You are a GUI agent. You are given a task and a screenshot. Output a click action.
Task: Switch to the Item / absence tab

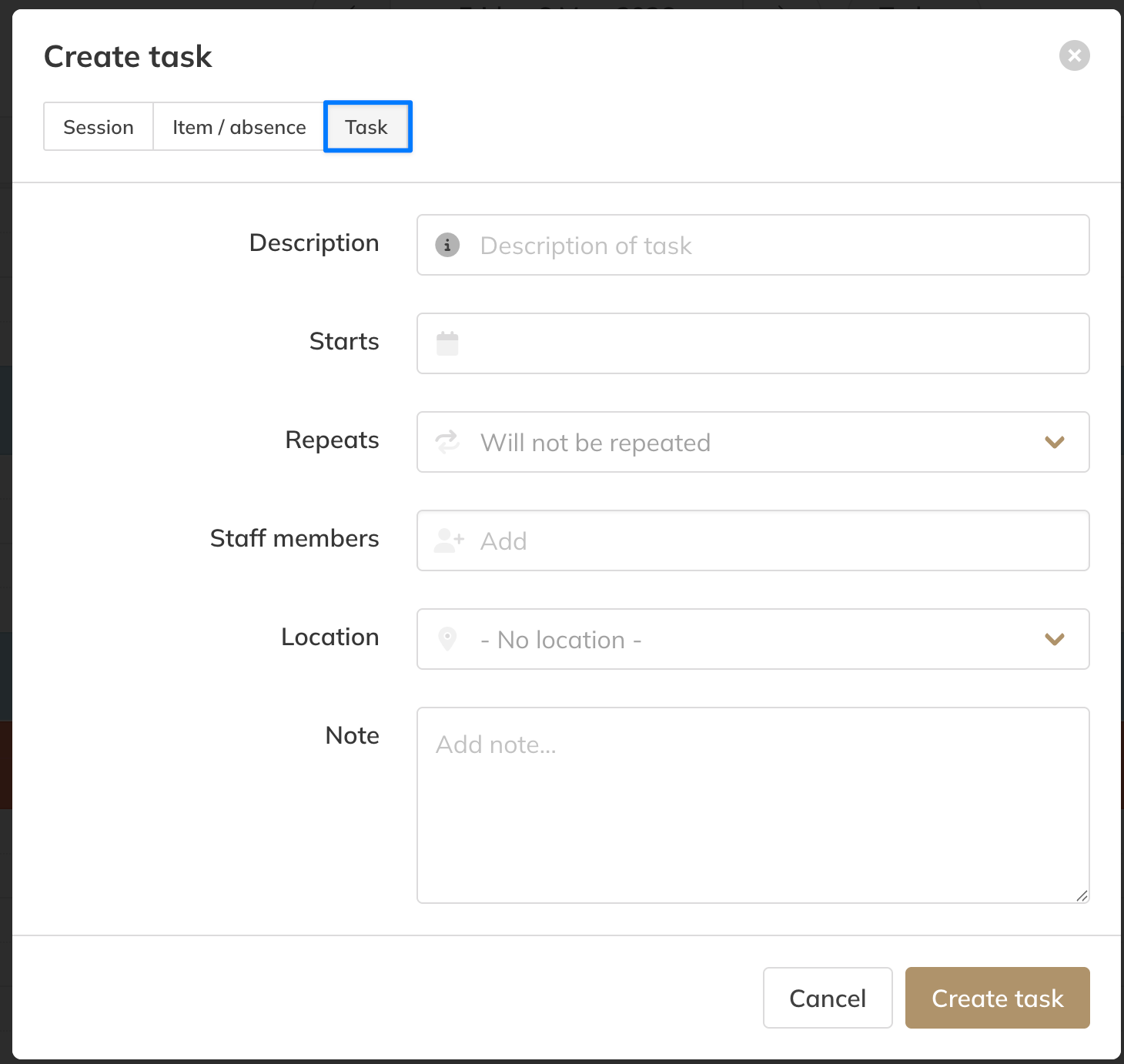[x=239, y=127]
